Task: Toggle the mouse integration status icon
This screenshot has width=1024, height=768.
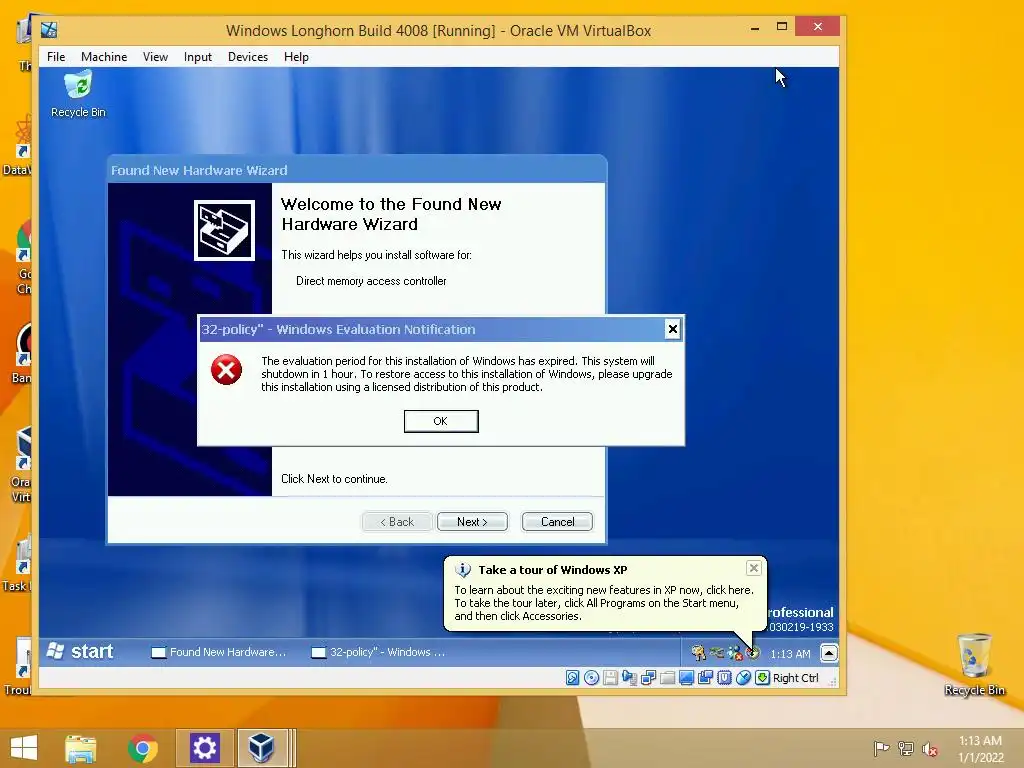Action: pos(743,678)
